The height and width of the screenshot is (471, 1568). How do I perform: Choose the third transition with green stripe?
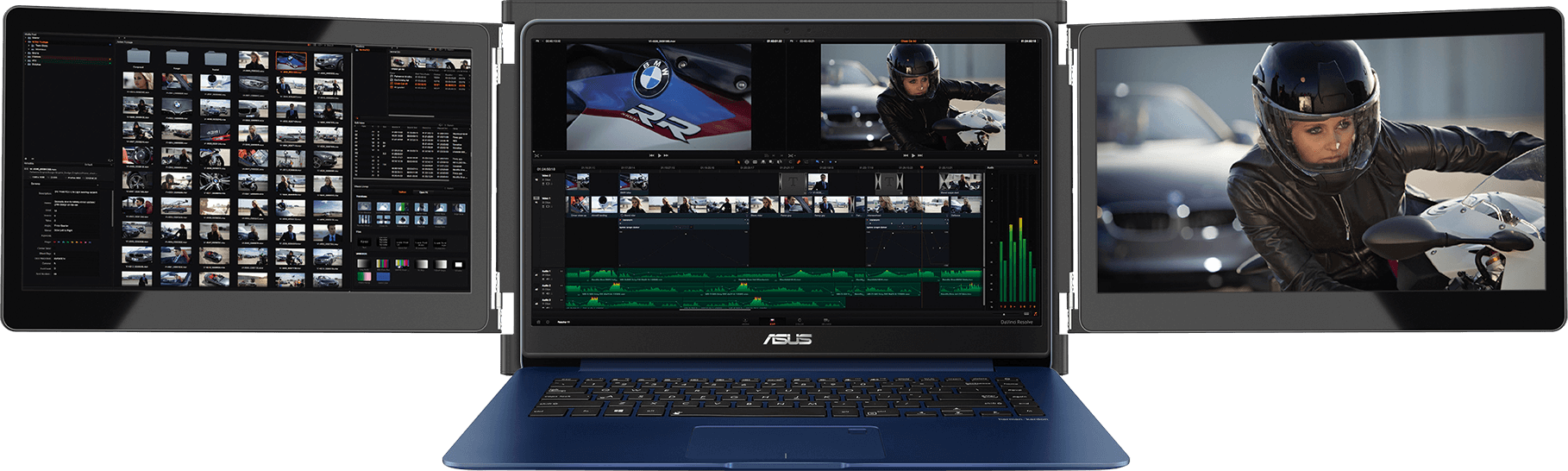(401, 208)
